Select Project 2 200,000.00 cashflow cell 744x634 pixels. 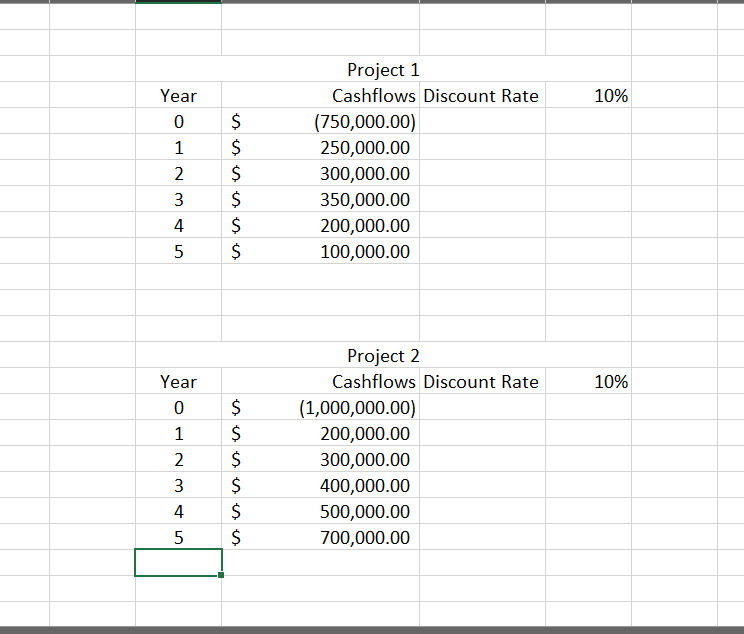[320, 433]
